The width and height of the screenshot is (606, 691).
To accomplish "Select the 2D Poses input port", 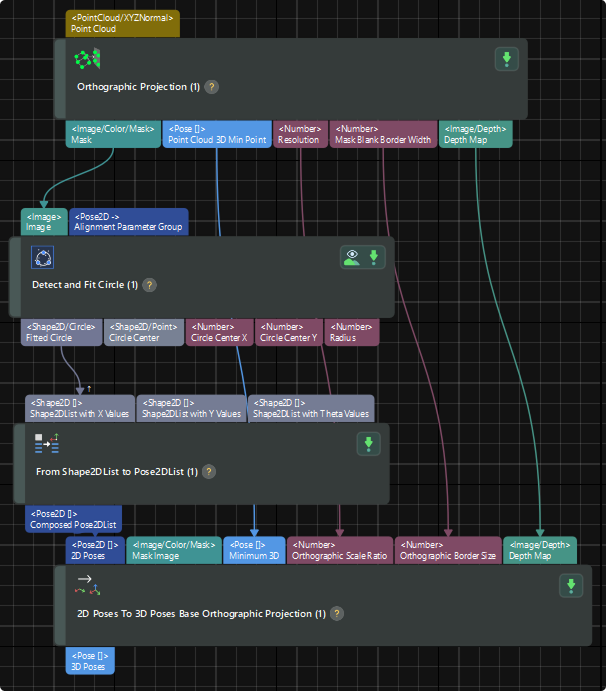I will (95, 550).
